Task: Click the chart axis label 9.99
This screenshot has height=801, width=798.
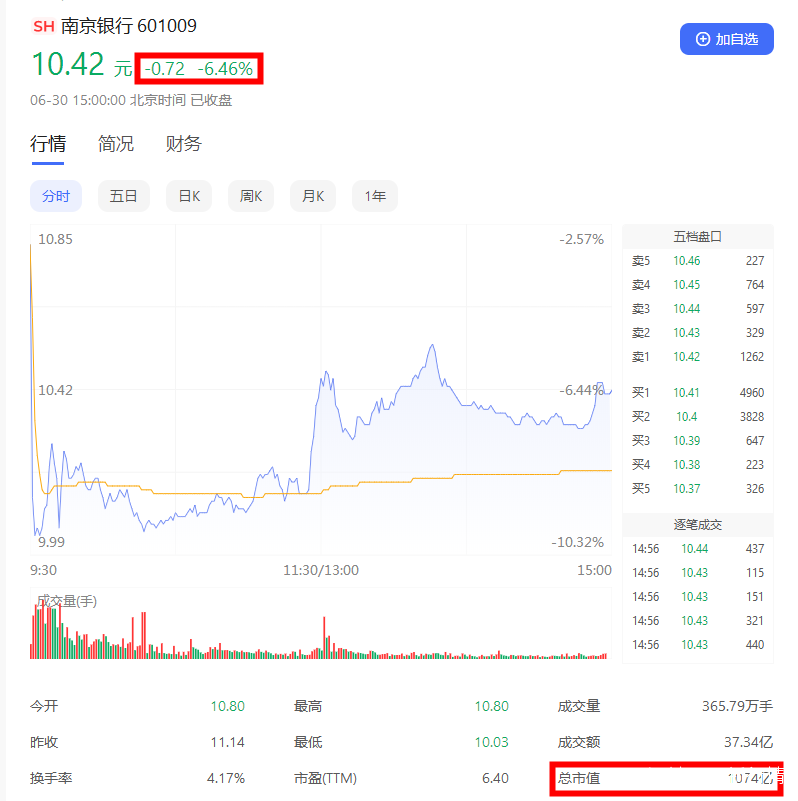Action: pyautogui.click(x=51, y=542)
